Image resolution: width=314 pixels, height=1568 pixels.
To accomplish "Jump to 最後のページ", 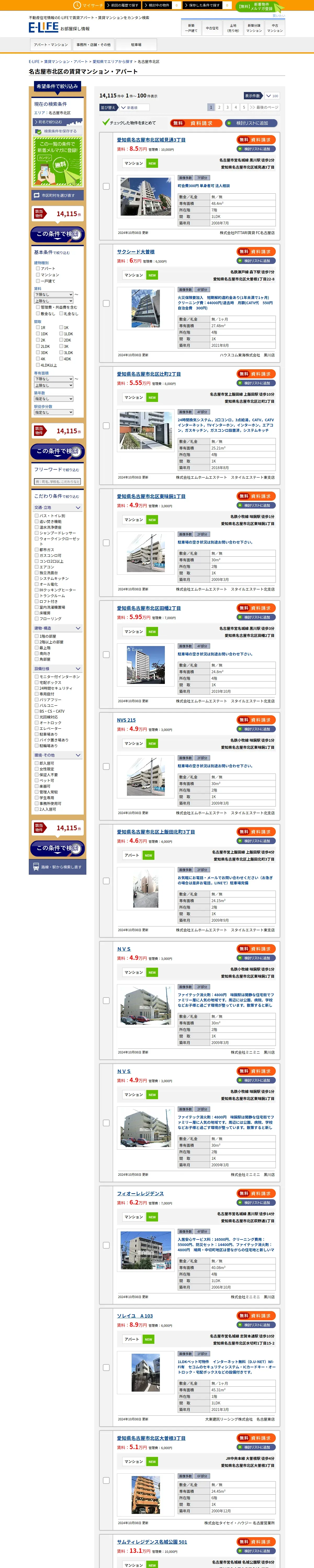I will (x=264, y=107).
